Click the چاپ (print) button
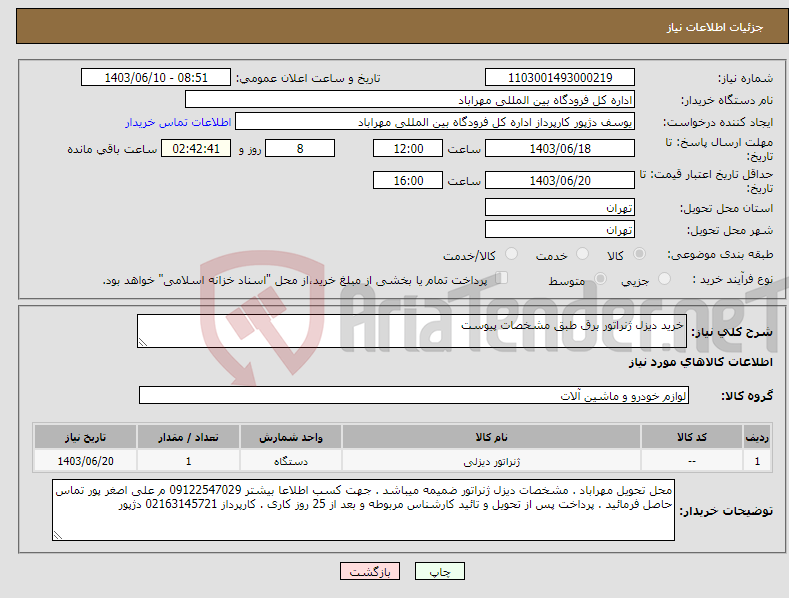 tap(439, 571)
